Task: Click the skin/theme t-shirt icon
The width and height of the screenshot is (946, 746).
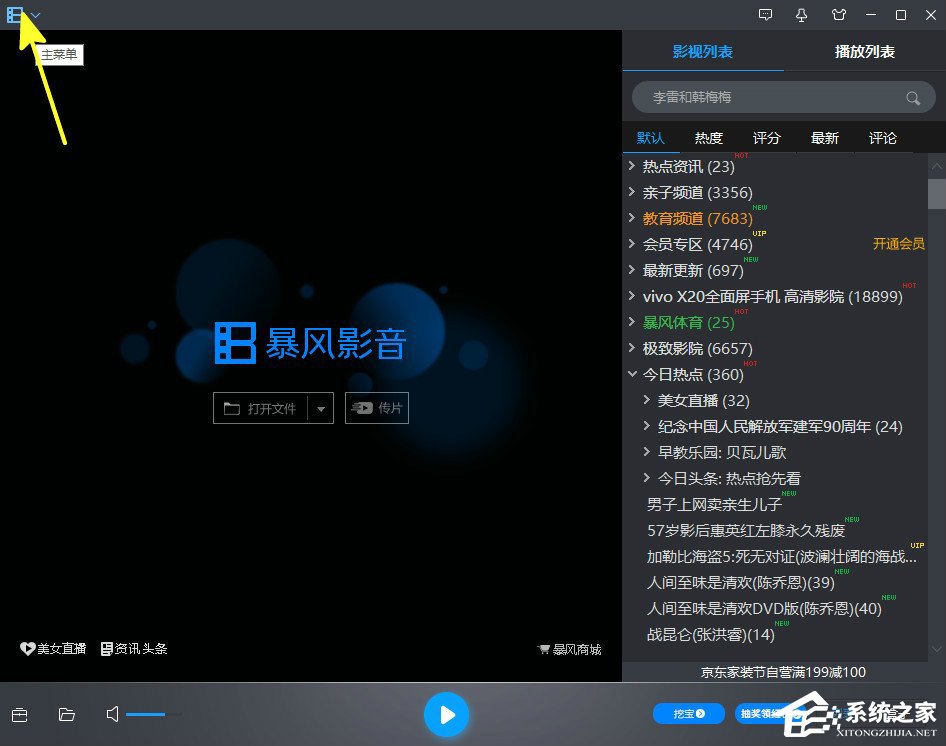Action: [839, 15]
